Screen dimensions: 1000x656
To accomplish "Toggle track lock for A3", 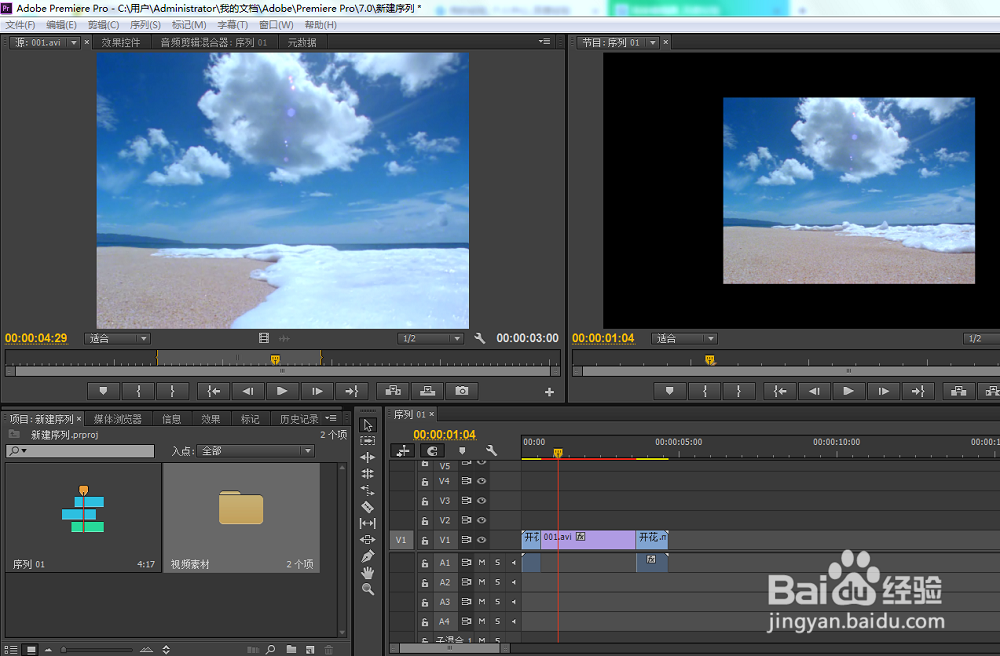I will tap(425, 602).
